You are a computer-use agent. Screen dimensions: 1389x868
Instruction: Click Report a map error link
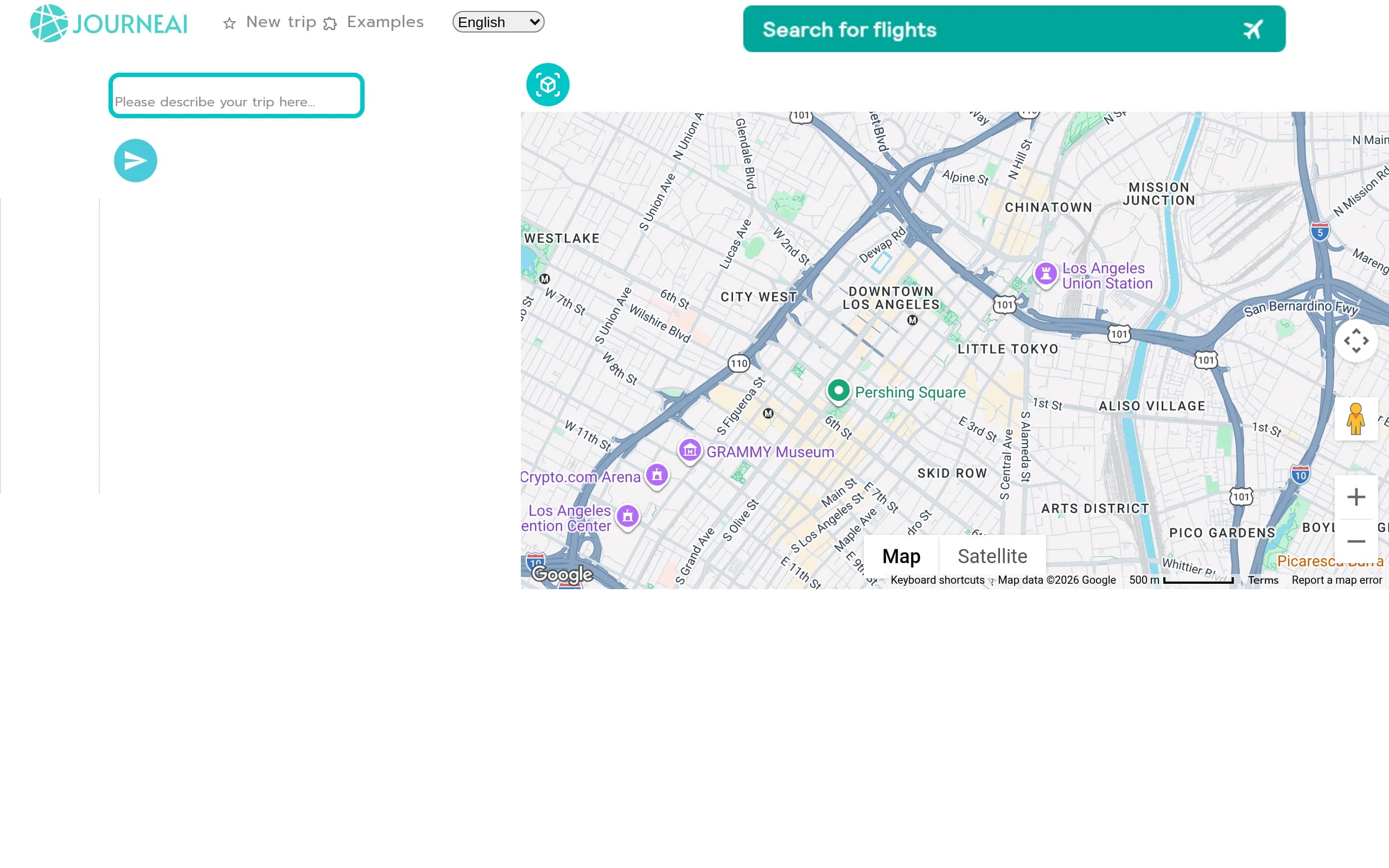click(1337, 580)
